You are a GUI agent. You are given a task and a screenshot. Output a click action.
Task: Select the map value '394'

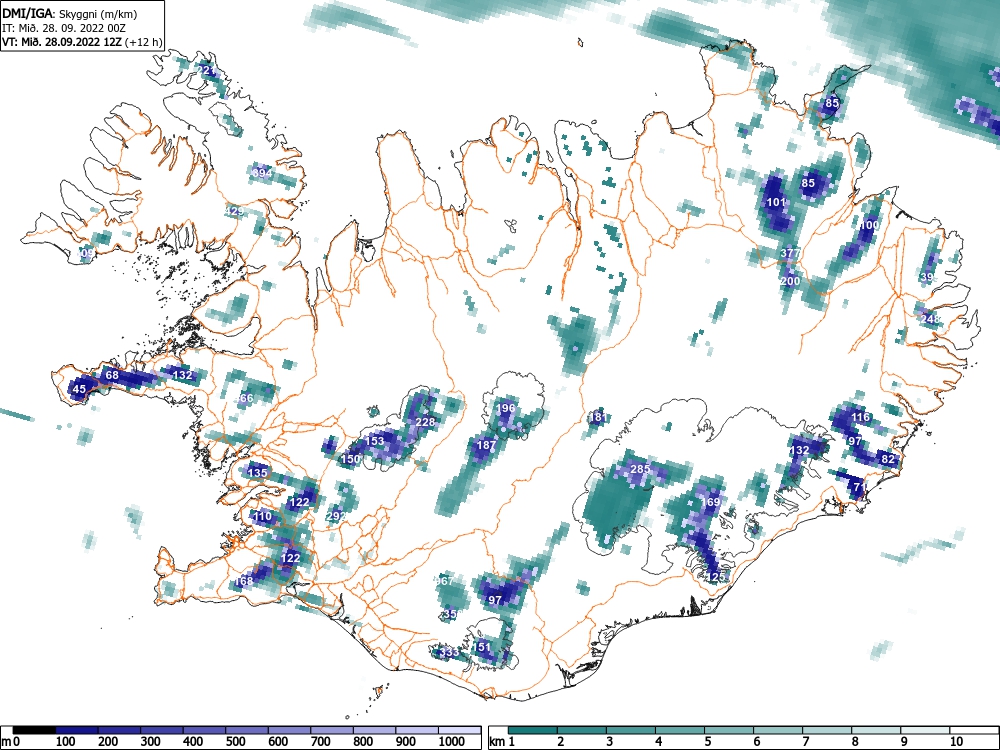(x=262, y=173)
